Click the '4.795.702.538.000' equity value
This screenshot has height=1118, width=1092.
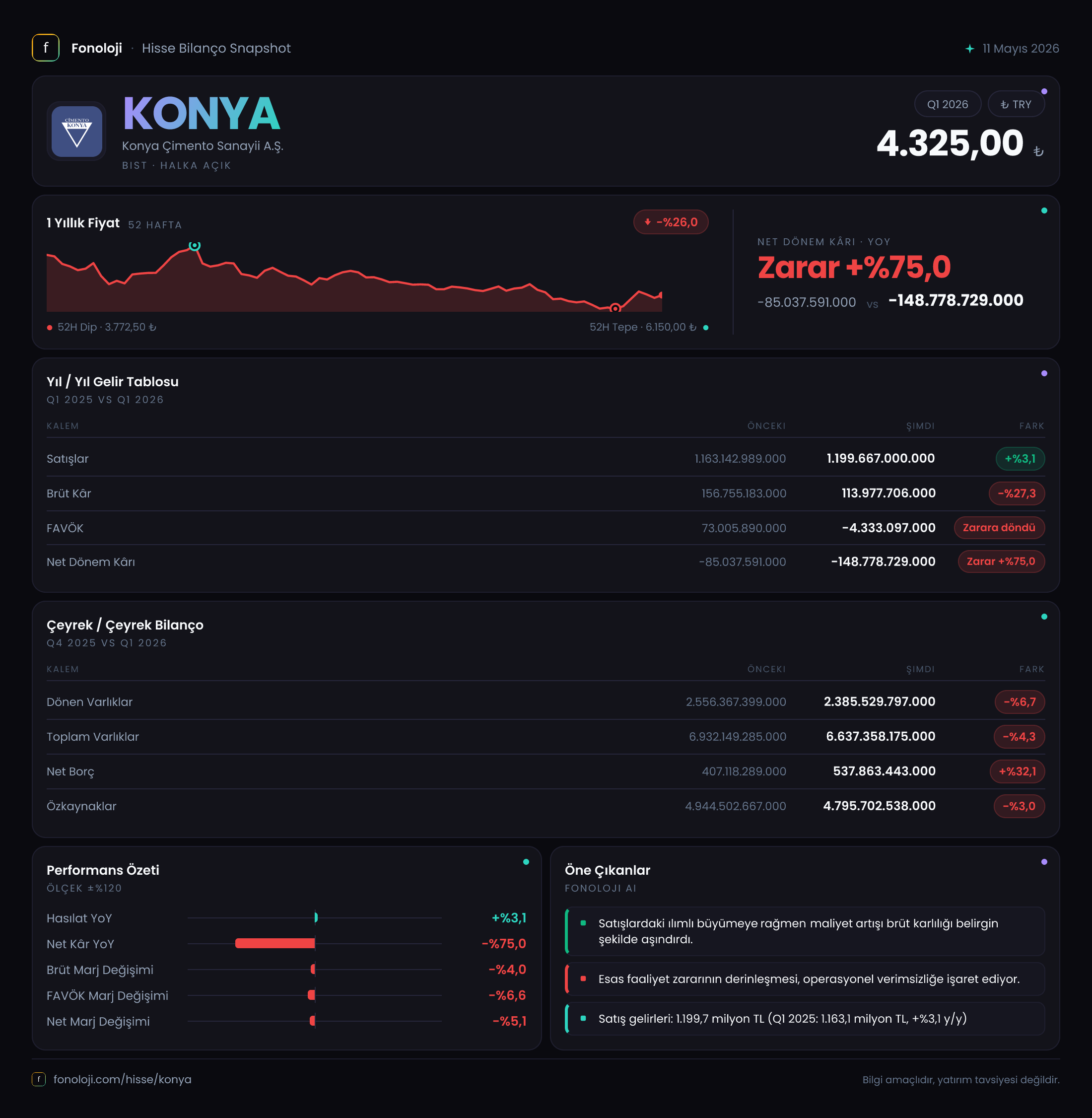coord(879,805)
